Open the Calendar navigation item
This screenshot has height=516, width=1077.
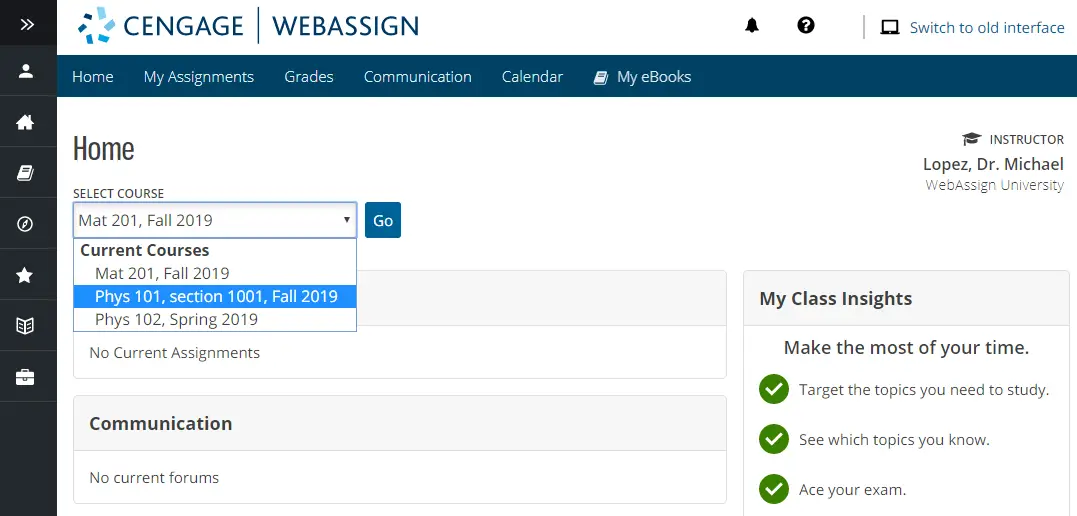click(532, 77)
